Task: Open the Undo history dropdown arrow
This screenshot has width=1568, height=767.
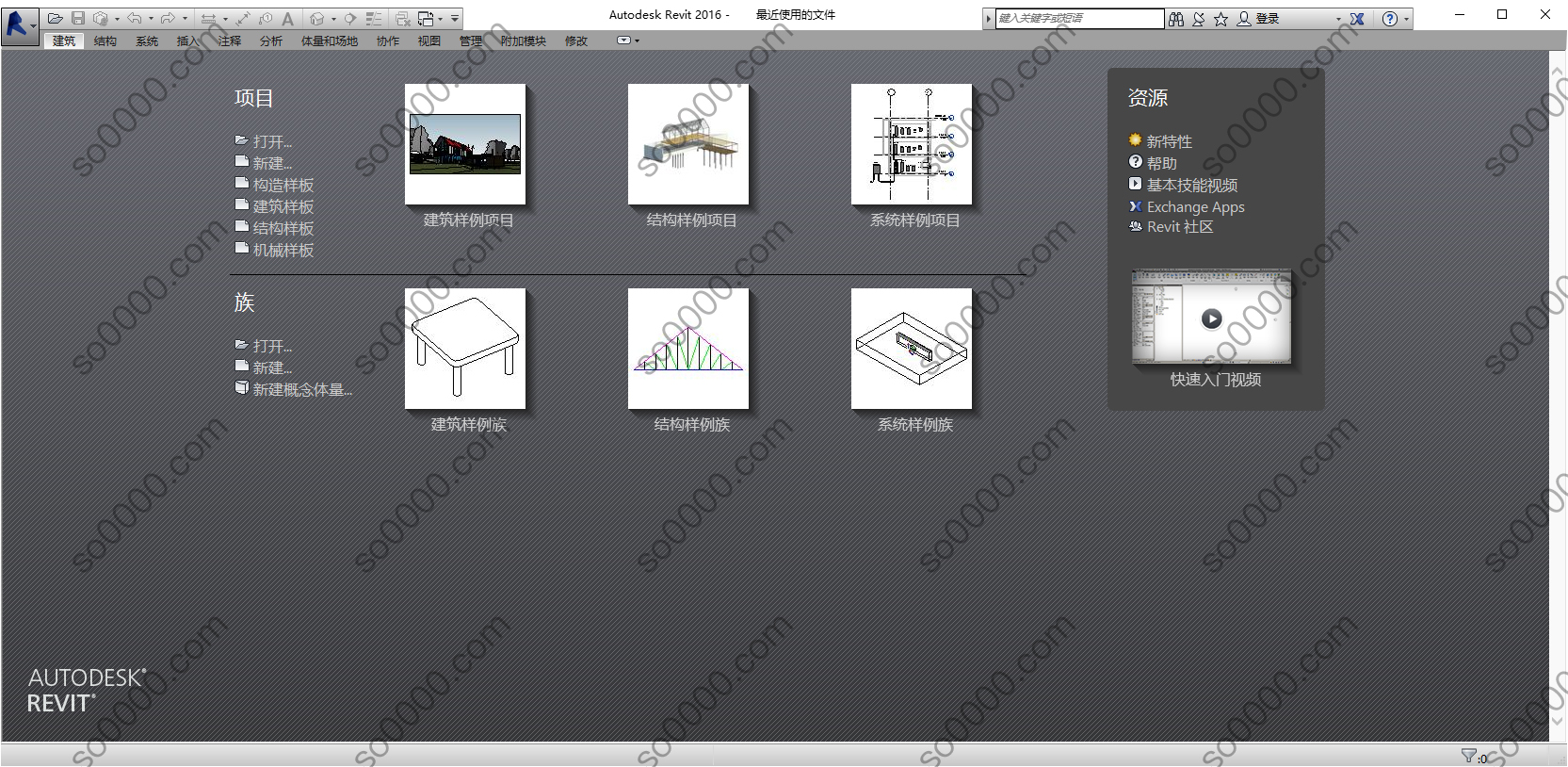Action: 151,19
